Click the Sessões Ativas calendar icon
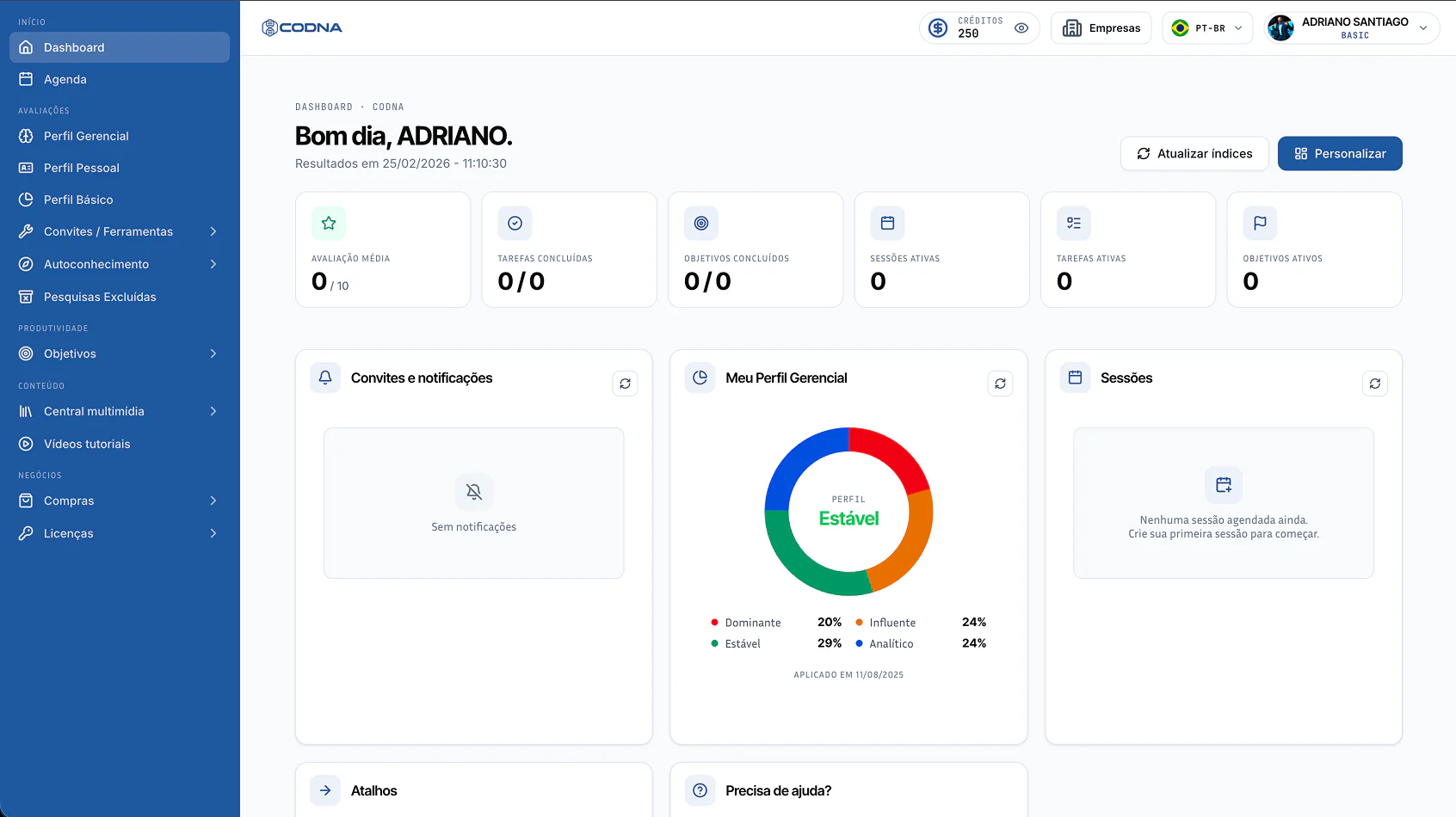 (x=887, y=224)
